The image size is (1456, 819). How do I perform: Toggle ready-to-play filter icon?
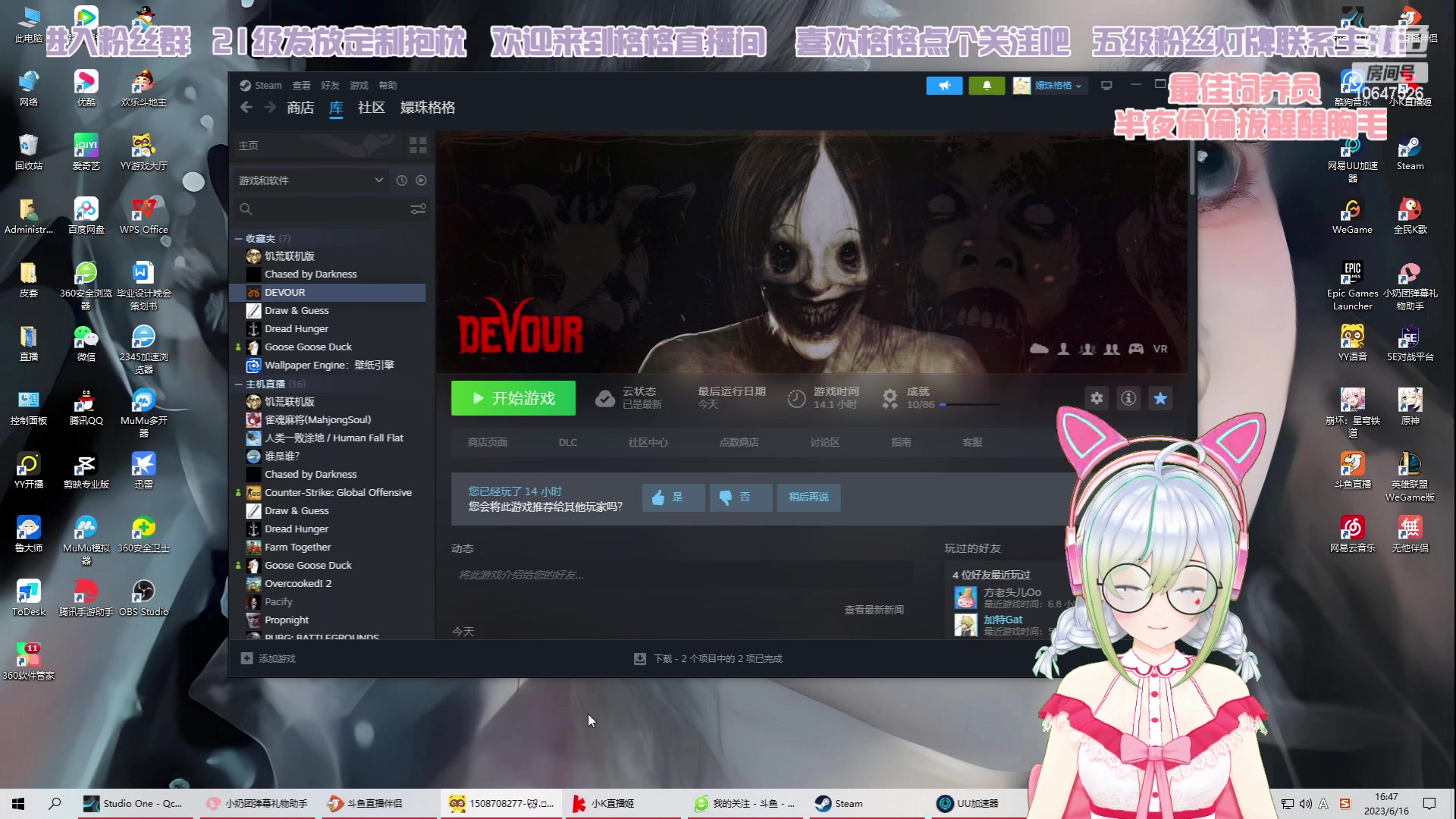tap(421, 180)
